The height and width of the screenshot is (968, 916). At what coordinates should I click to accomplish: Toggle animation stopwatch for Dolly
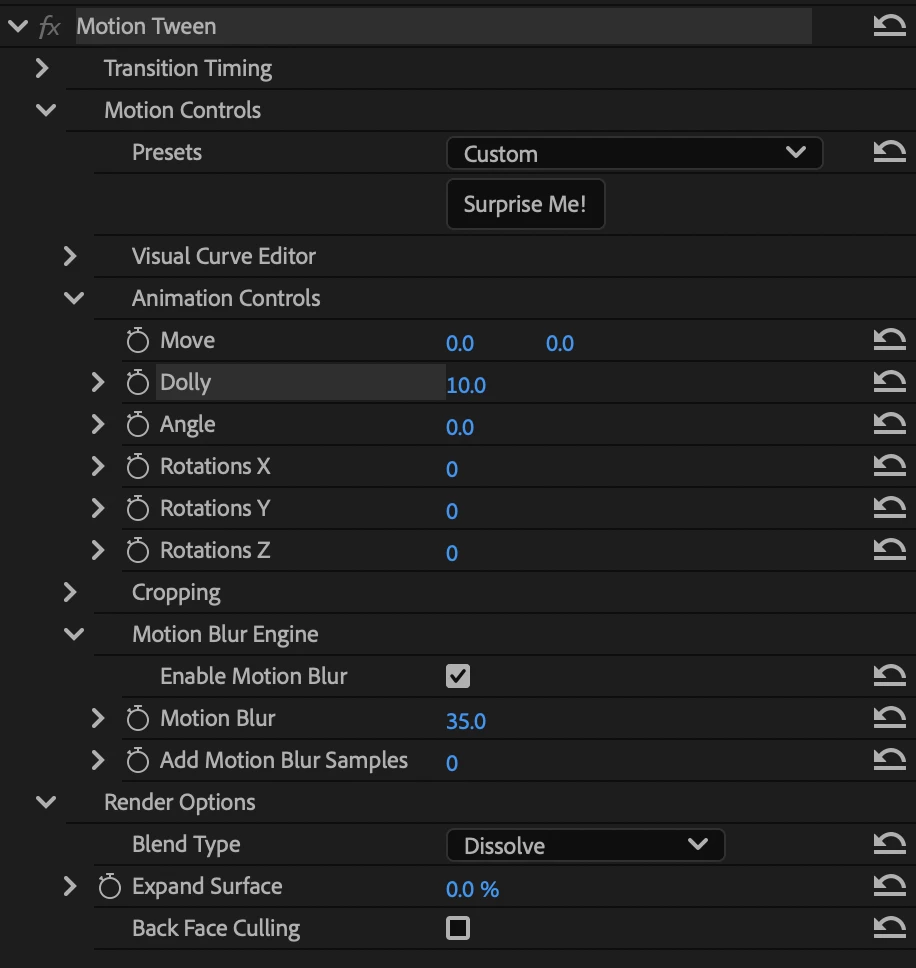click(138, 382)
